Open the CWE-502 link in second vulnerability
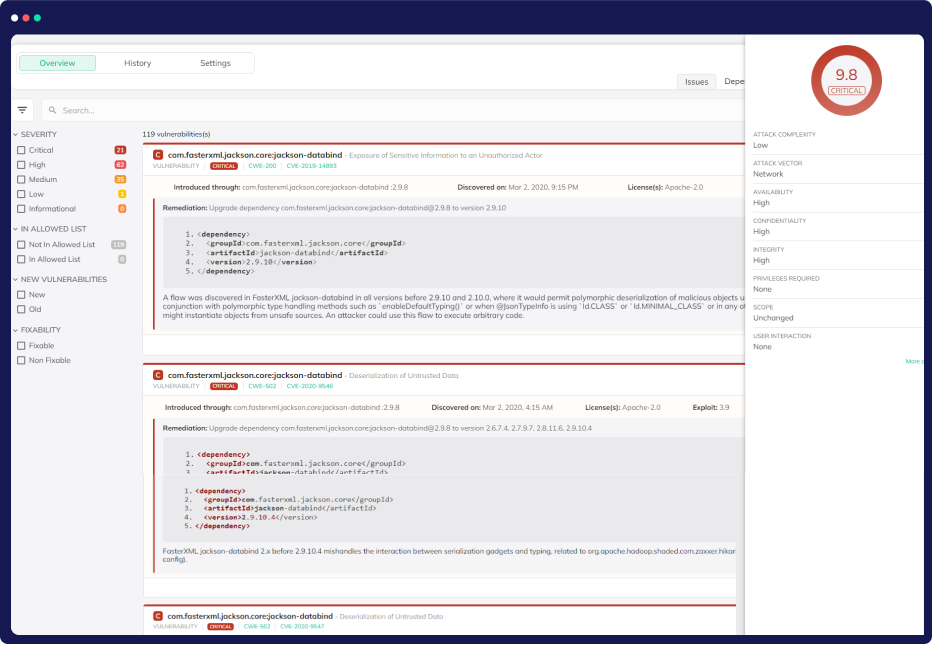Image resolution: width=932 pixels, height=645 pixels. pyautogui.click(x=262, y=386)
